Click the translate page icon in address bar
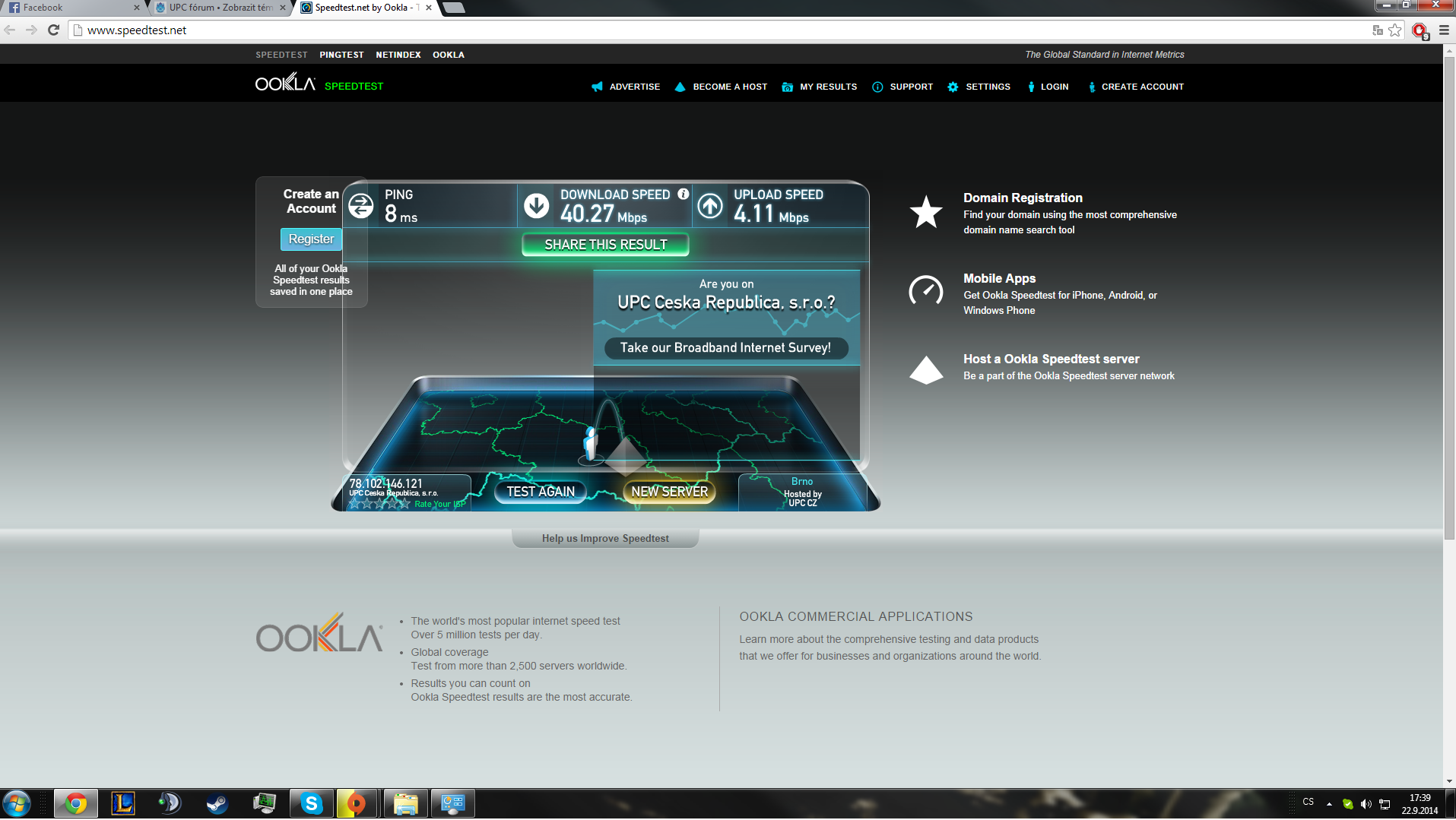 [1378, 30]
